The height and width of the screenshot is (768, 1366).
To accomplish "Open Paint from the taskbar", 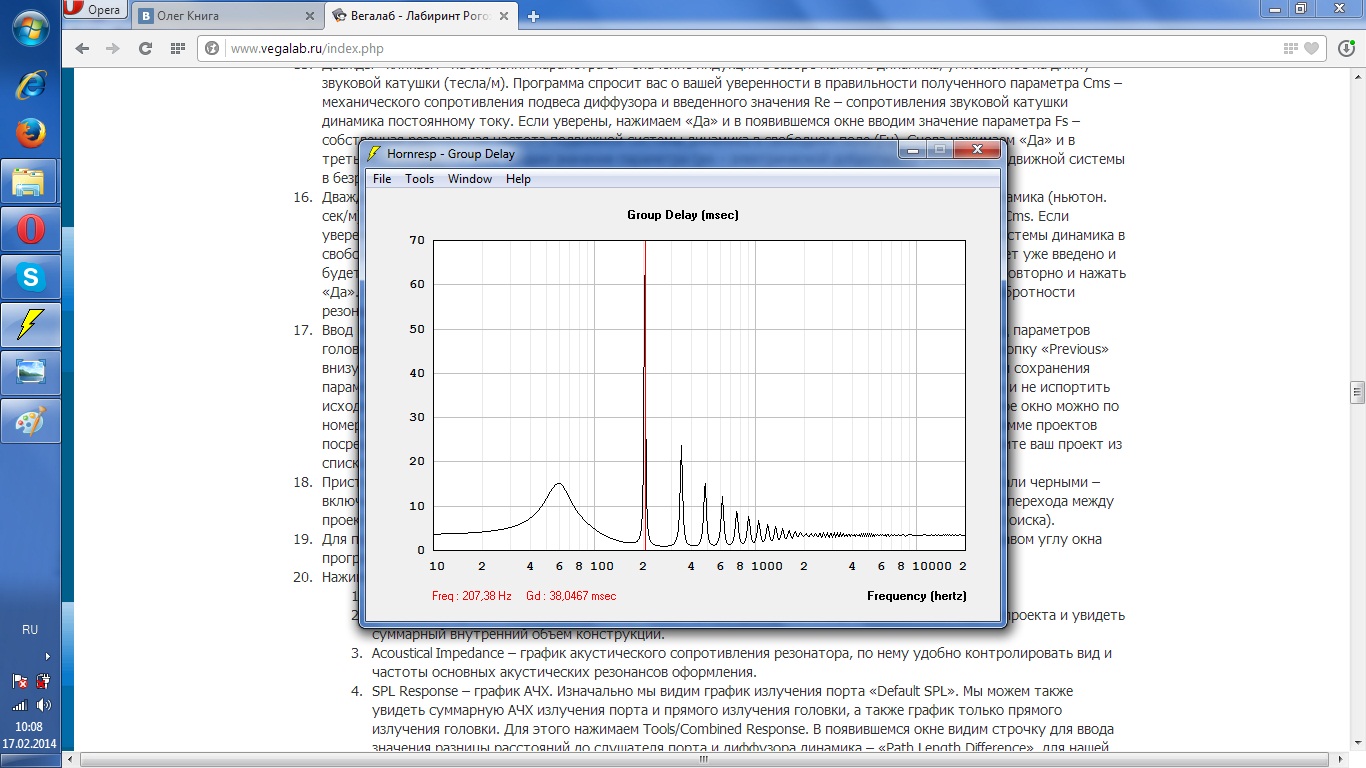I will pyautogui.click(x=30, y=421).
